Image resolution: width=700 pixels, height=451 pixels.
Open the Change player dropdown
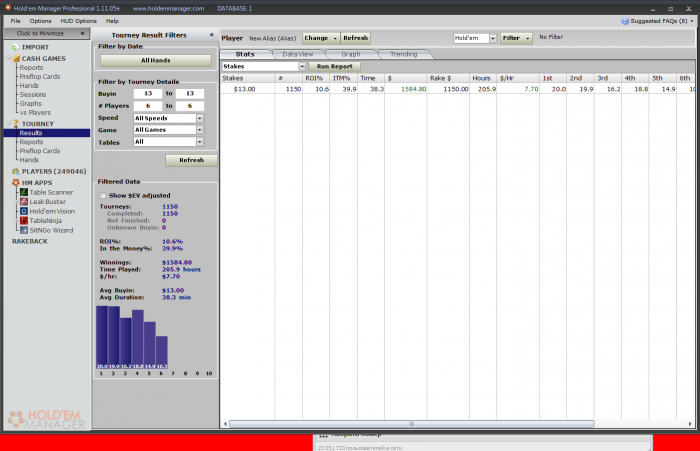(321, 38)
